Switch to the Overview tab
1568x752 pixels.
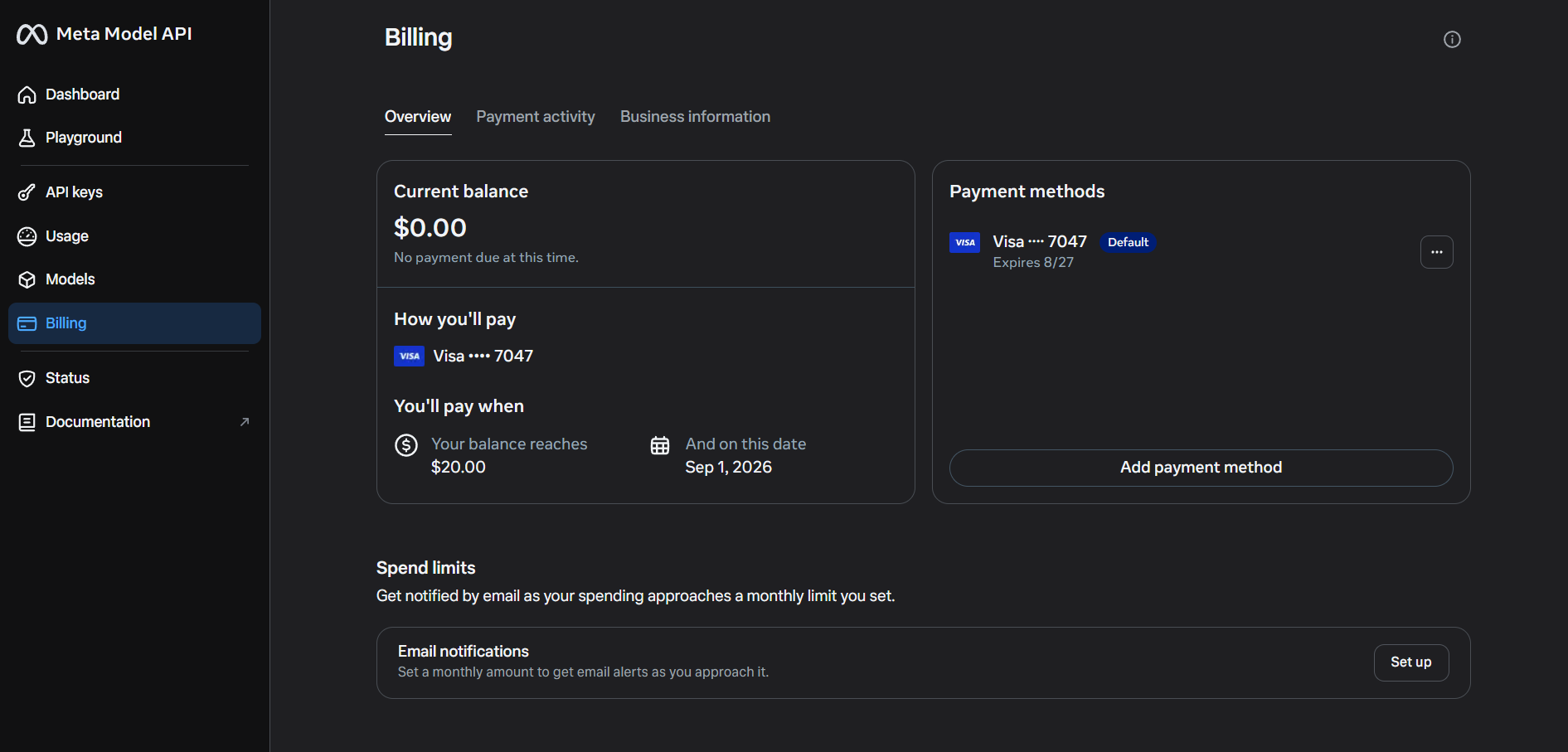pos(418,117)
